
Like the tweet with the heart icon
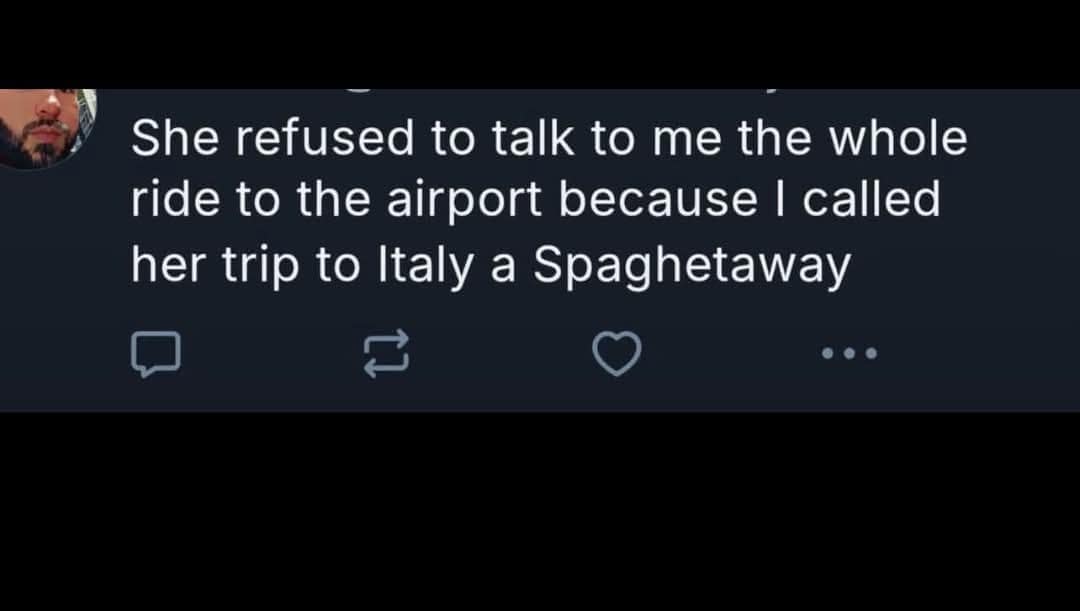pos(617,354)
